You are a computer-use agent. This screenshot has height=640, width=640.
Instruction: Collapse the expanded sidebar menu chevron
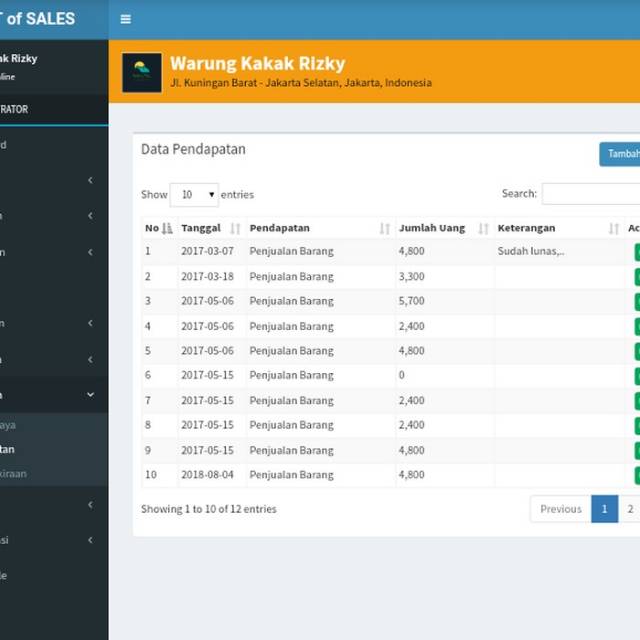90,395
